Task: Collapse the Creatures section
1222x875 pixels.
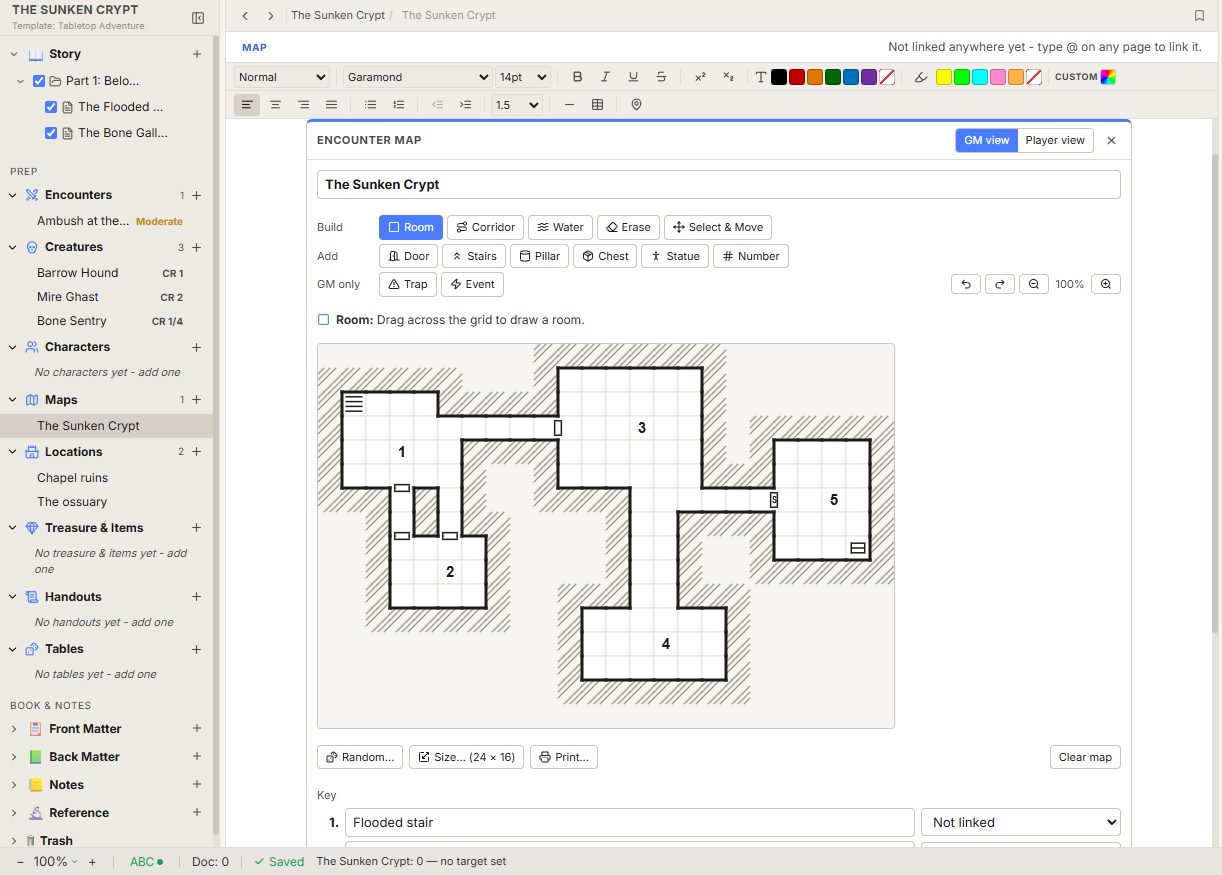Action: click(14, 247)
